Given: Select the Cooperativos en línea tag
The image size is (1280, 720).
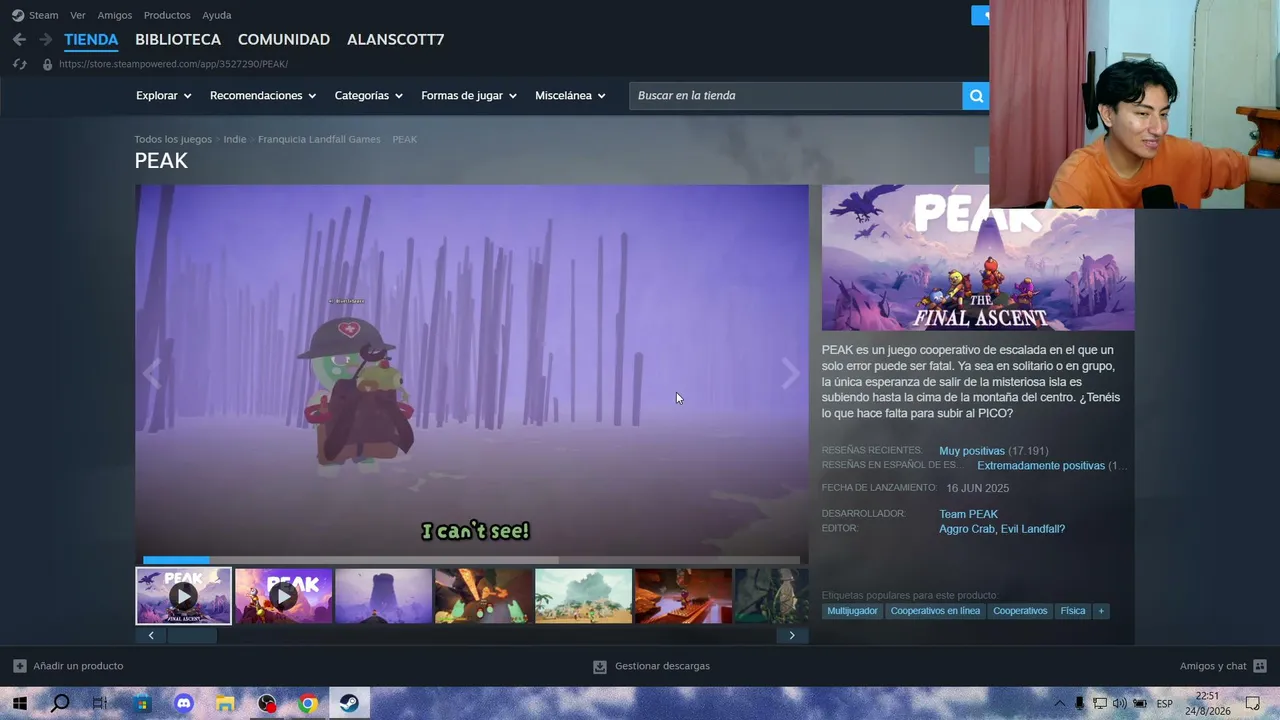Looking at the screenshot, I should coord(936,611).
